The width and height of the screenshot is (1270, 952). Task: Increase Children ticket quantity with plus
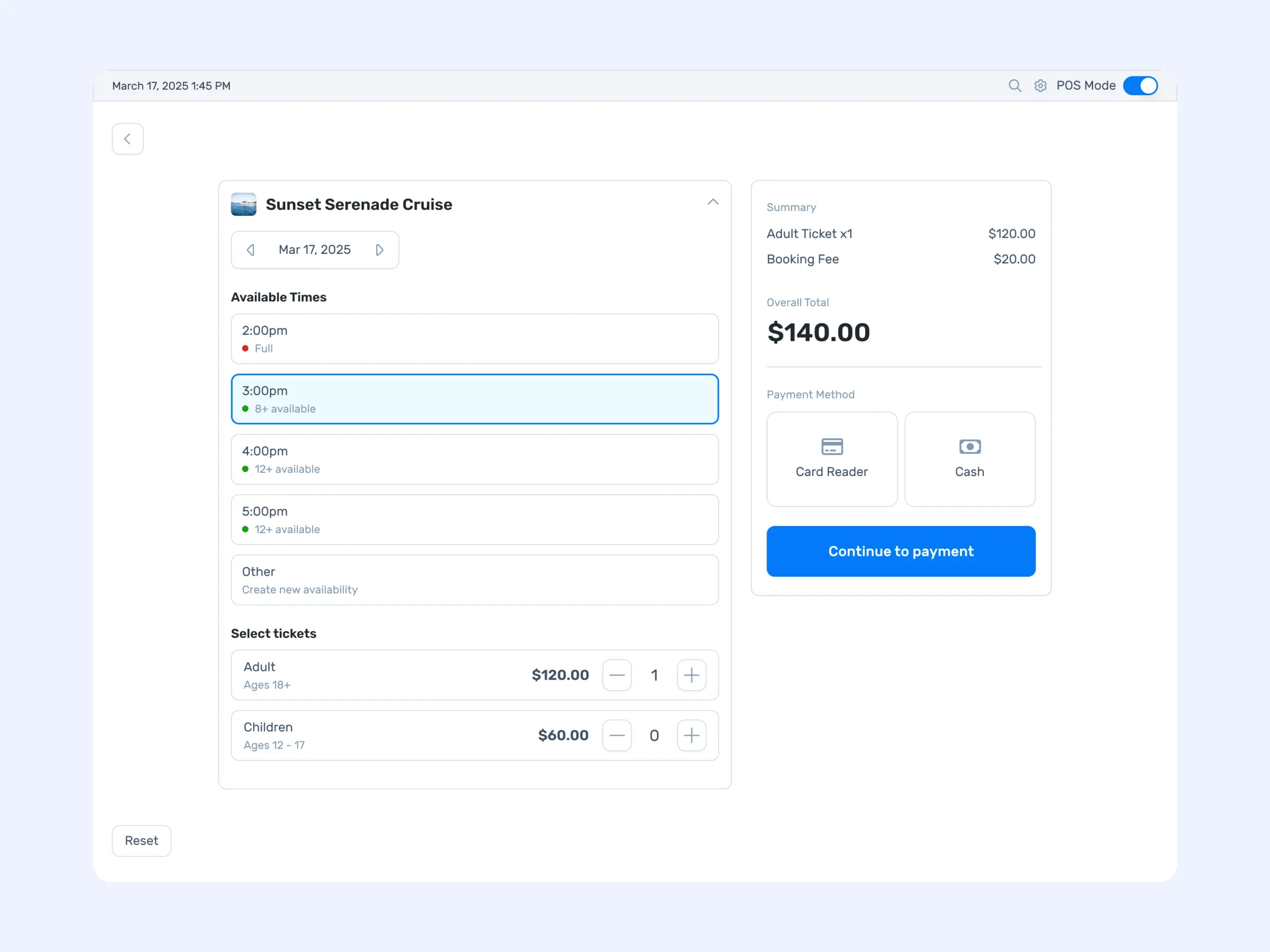point(691,735)
